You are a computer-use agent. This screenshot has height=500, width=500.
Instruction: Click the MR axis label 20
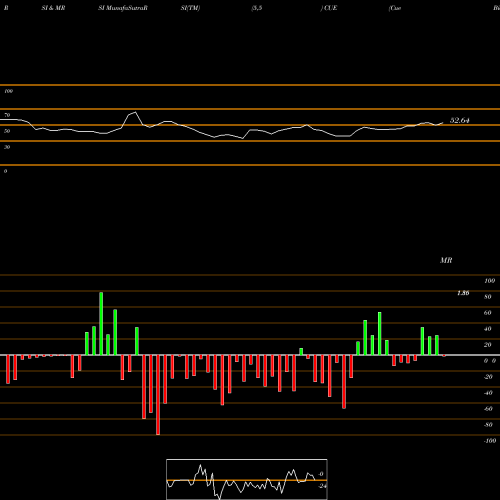488,345
